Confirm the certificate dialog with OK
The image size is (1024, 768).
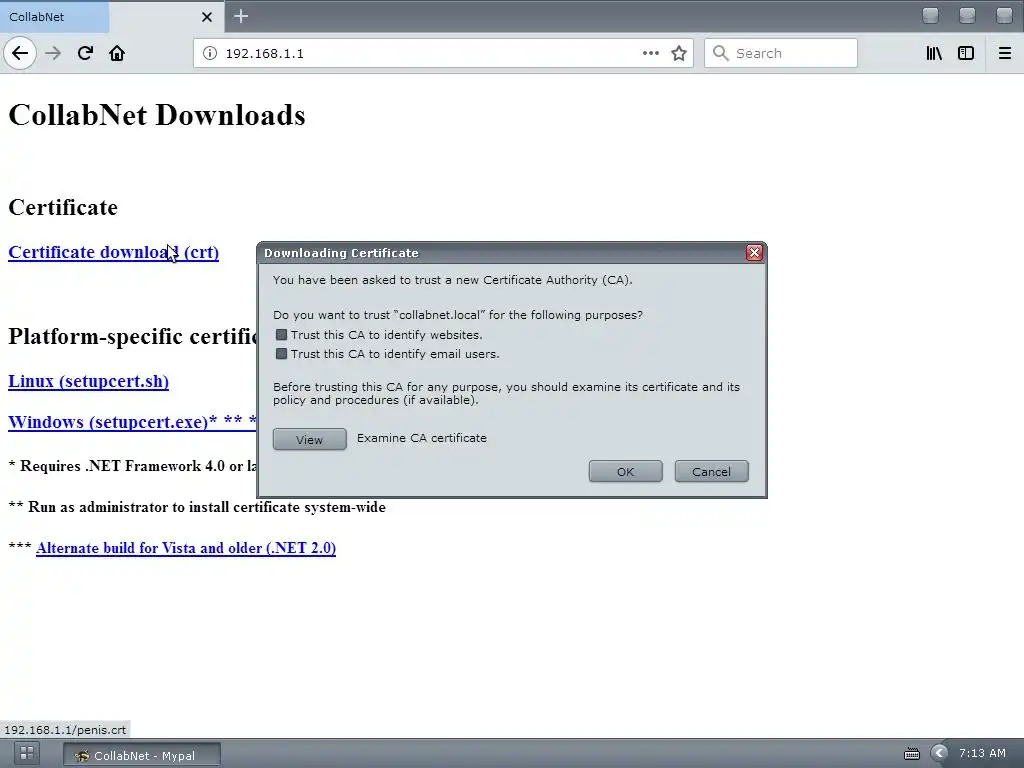(626, 472)
